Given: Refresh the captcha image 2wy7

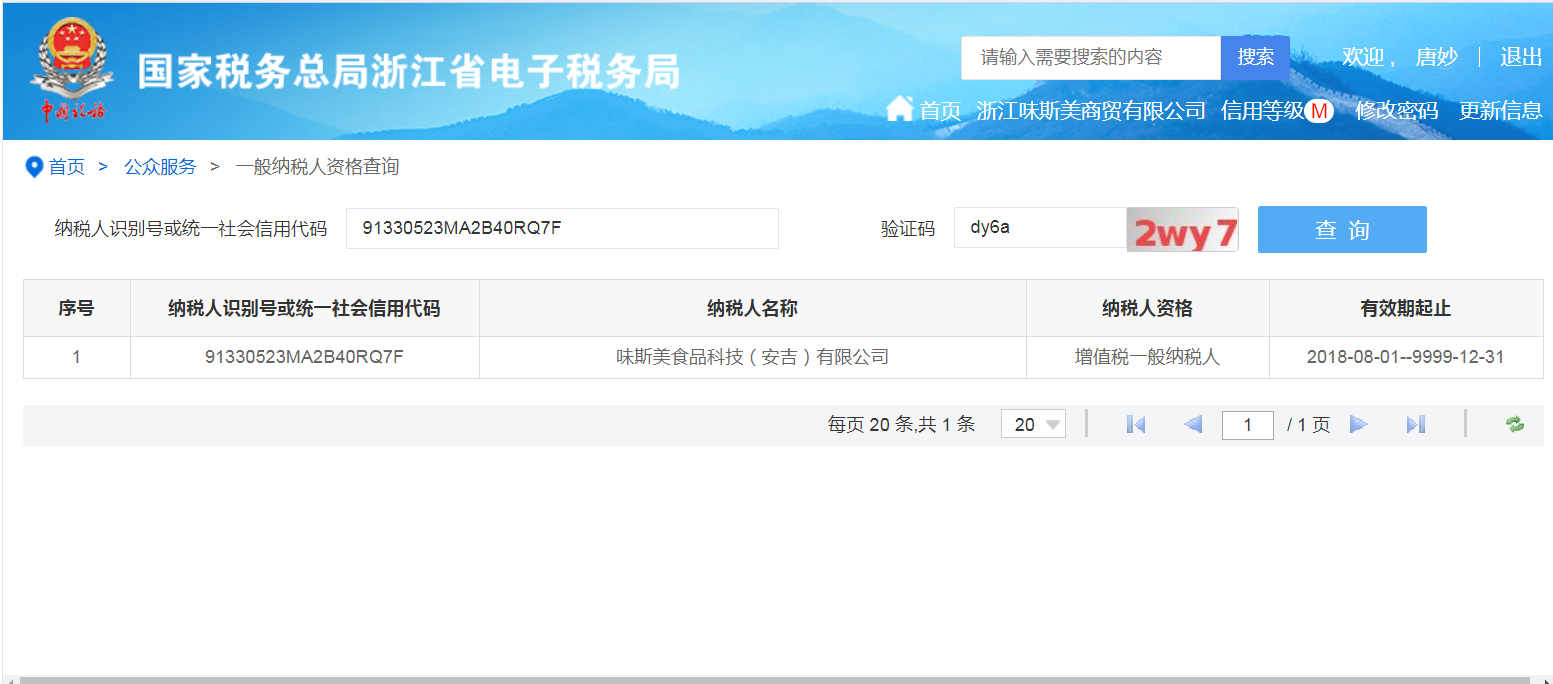Looking at the screenshot, I should [x=1183, y=230].
